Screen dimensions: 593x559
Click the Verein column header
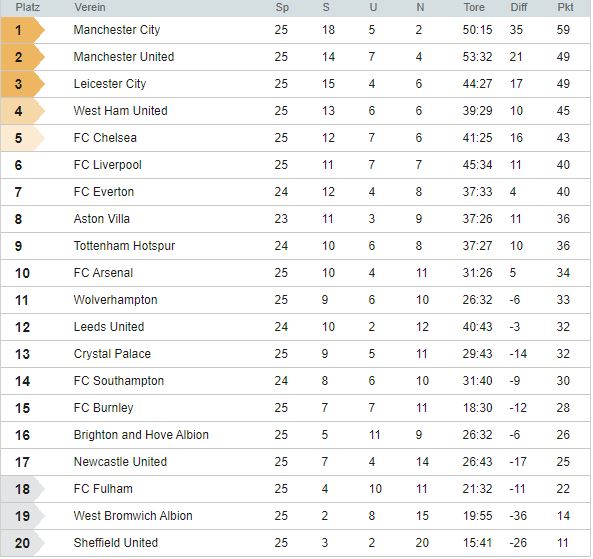90,7
